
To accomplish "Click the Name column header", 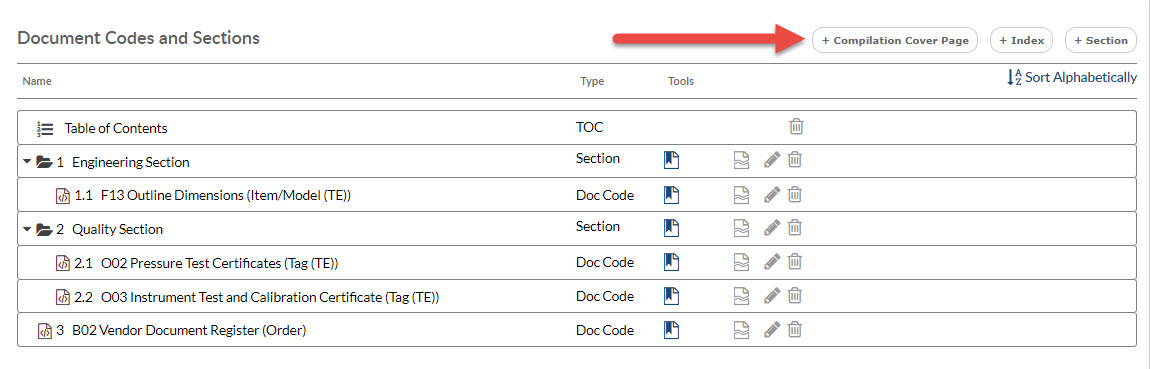I will click(x=37, y=81).
